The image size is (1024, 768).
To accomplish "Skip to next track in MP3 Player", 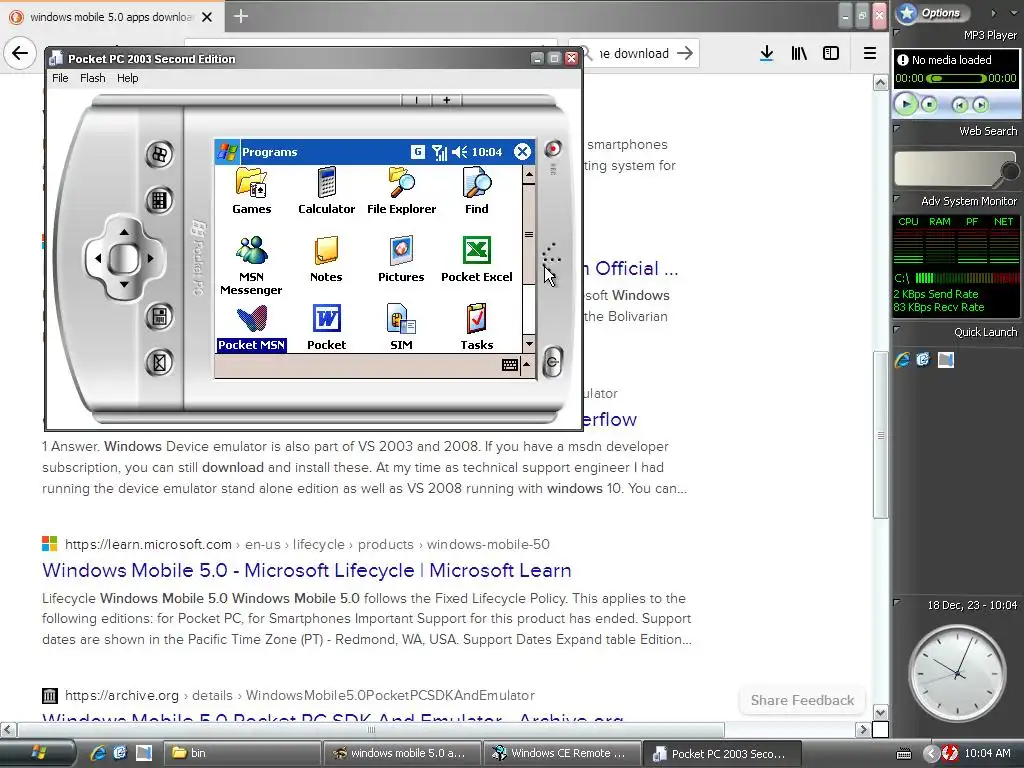I will click(980, 104).
